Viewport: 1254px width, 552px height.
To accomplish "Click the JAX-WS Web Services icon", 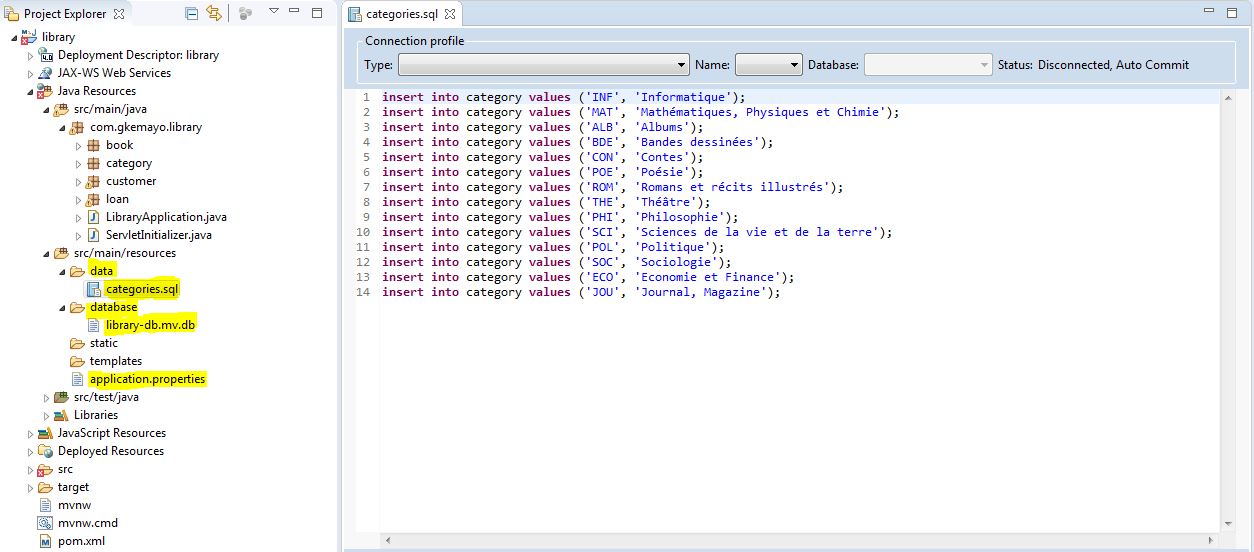I will tap(46, 73).
